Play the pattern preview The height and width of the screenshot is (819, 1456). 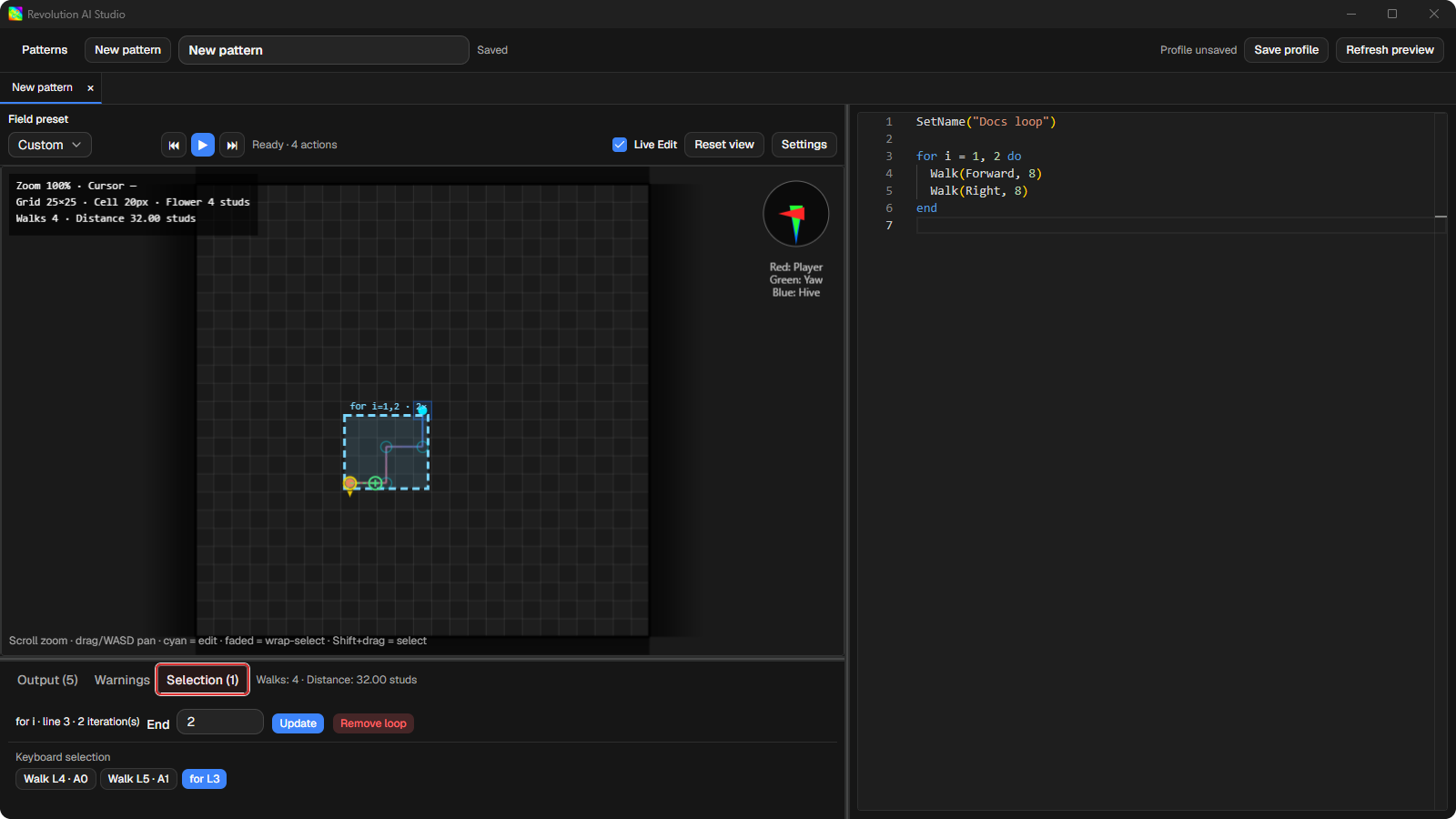tap(203, 145)
